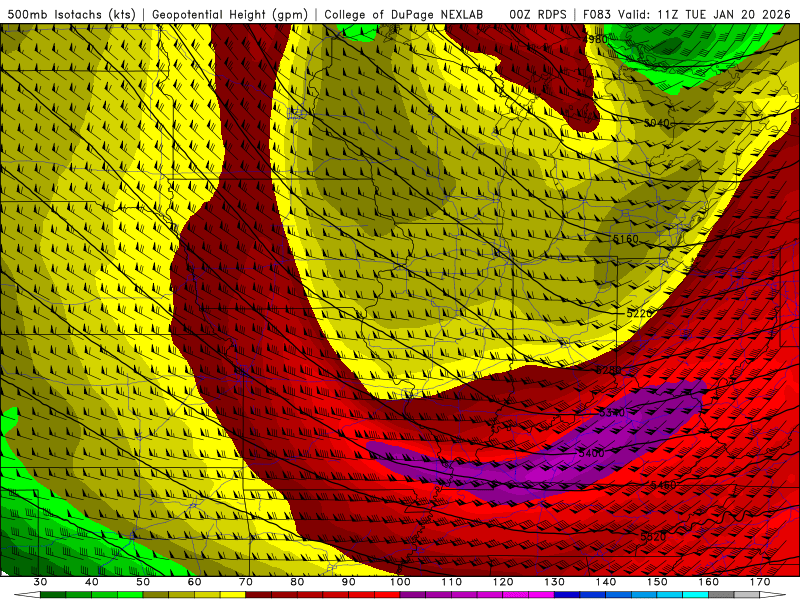Click the 5340 height contour label
The image size is (800, 600).
click(612, 412)
